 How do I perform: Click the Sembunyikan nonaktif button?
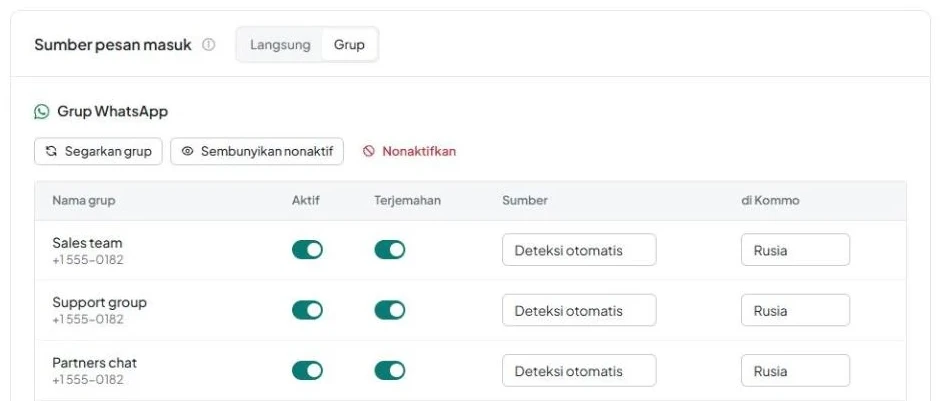(257, 151)
